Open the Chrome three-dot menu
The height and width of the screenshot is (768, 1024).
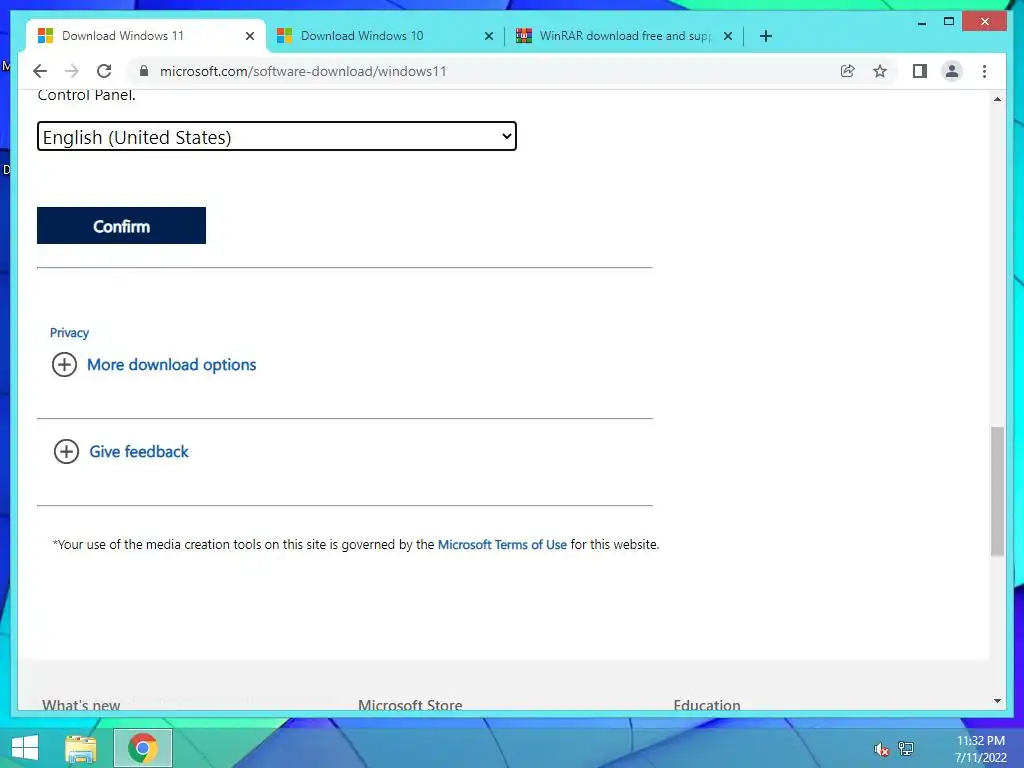coord(984,71)
